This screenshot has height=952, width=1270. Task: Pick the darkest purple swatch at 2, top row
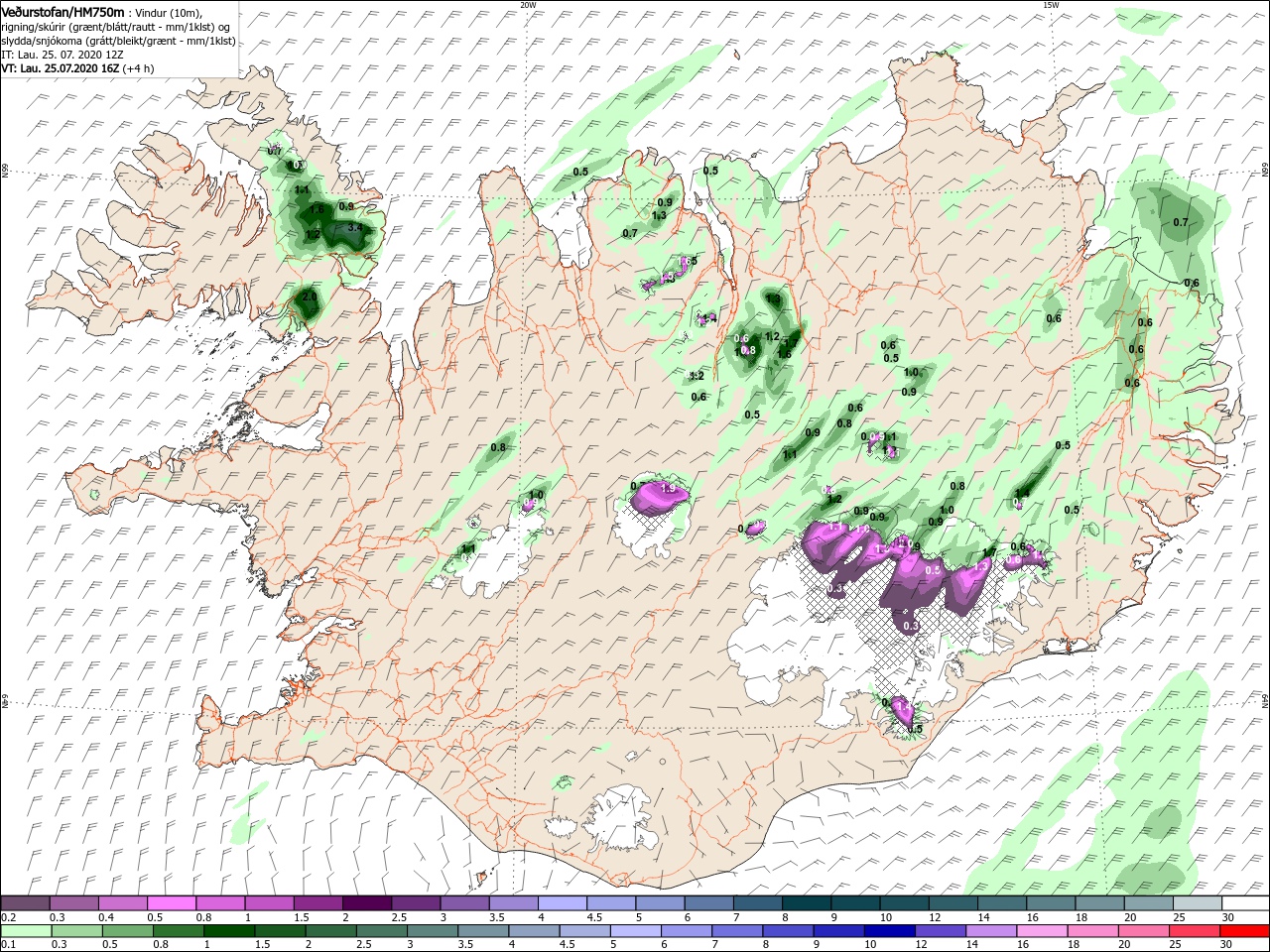click(x=366, y=903)
